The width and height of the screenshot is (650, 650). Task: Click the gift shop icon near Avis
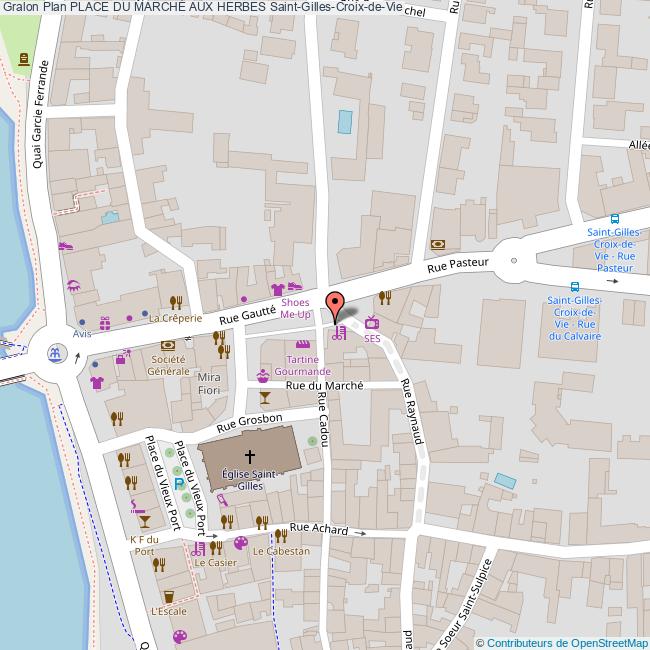coord(104,322)
